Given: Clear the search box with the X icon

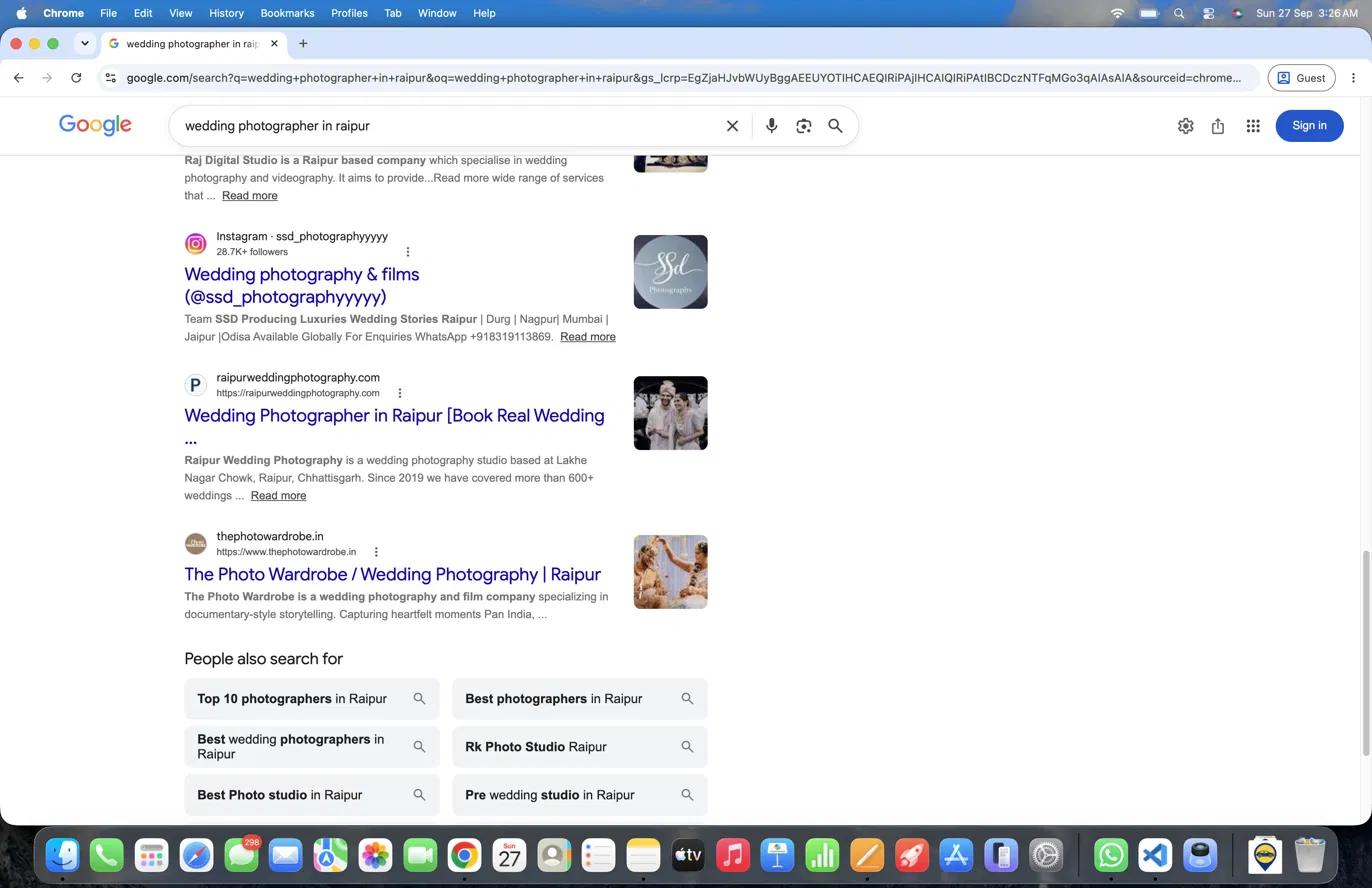Looking at the screenshot, I should [x=732, y=126].
